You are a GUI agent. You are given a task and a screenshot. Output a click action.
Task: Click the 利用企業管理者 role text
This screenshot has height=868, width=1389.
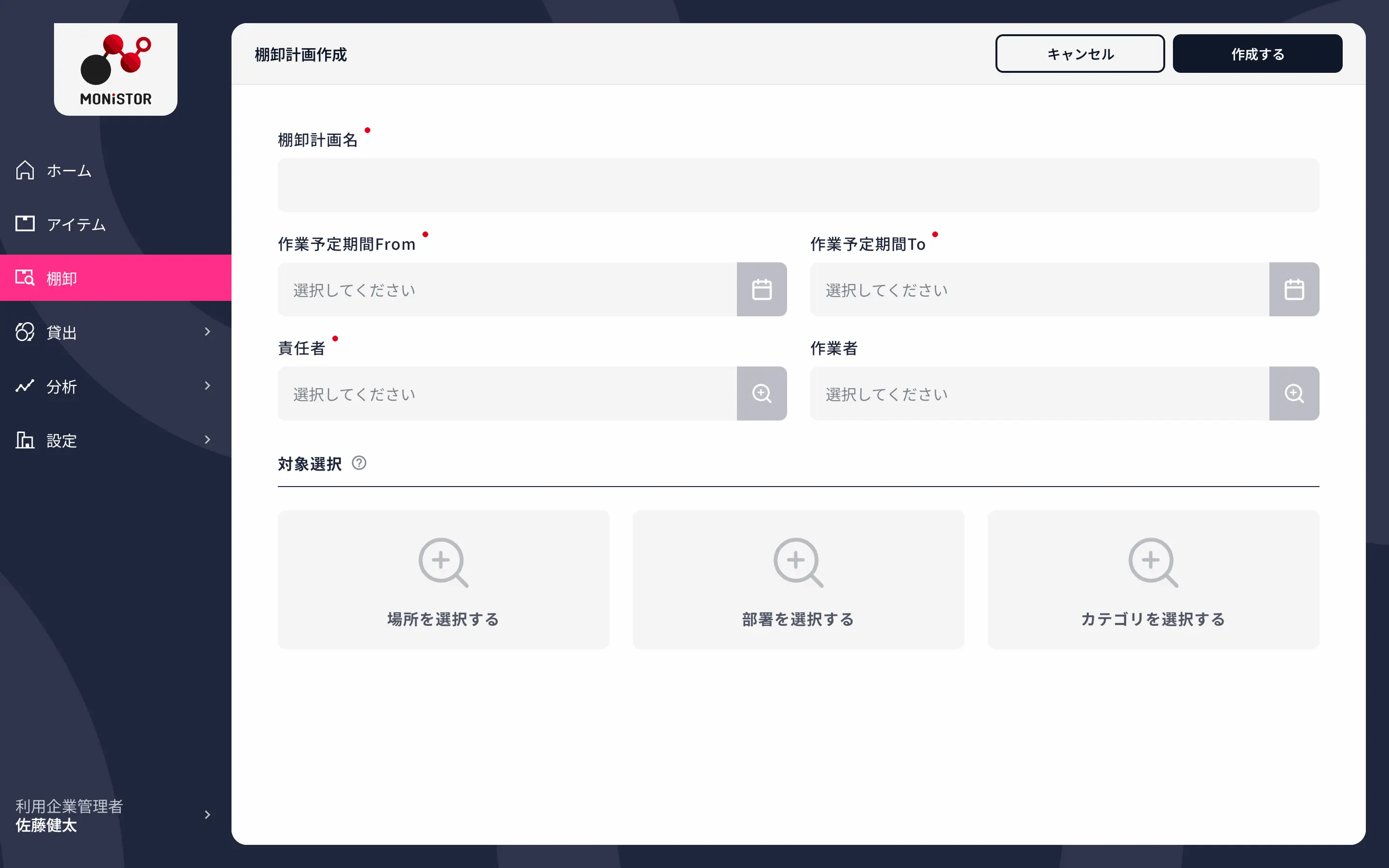(x=69, y=806)
